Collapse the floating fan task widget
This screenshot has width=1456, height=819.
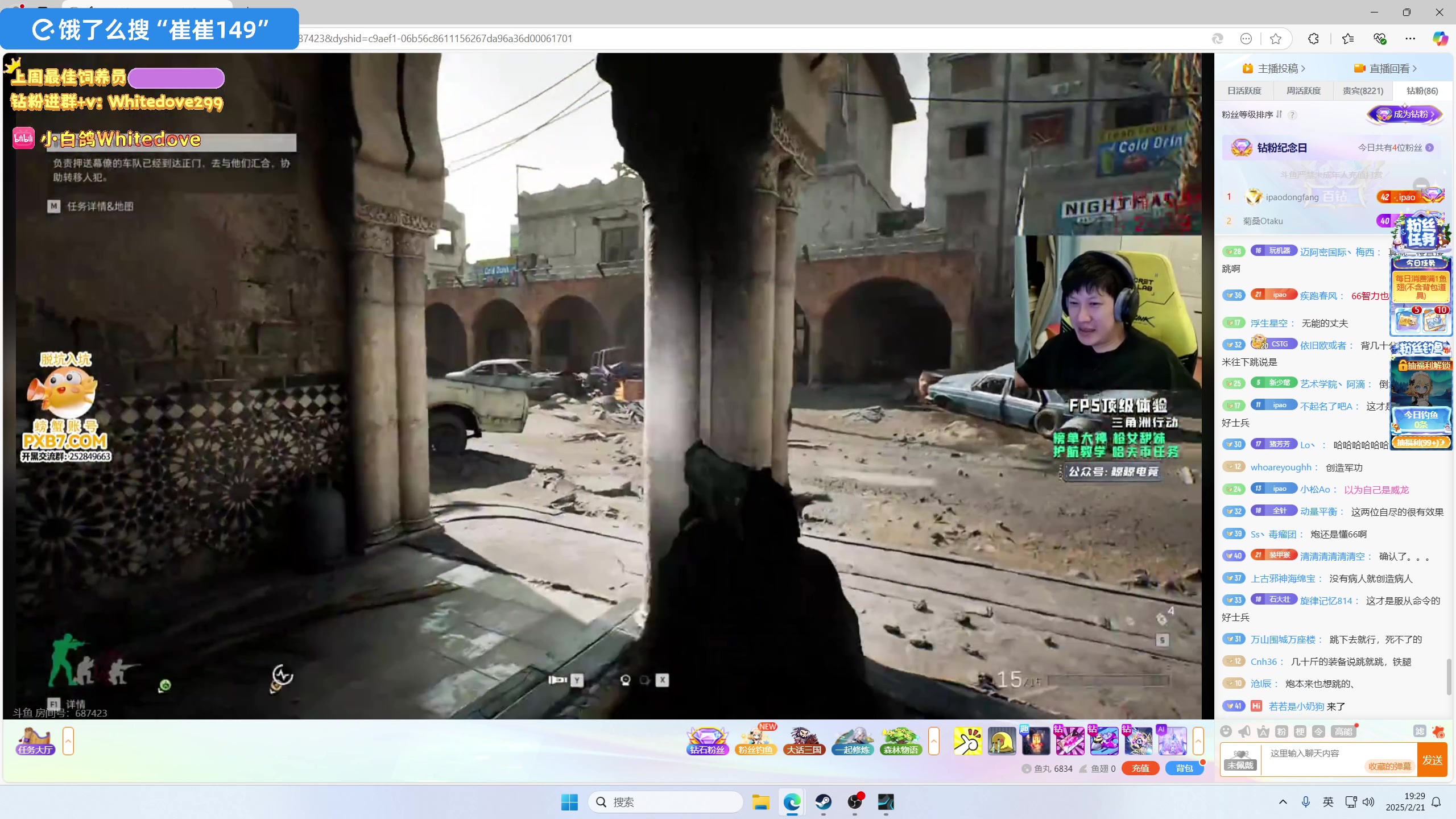coord(1421,185)
